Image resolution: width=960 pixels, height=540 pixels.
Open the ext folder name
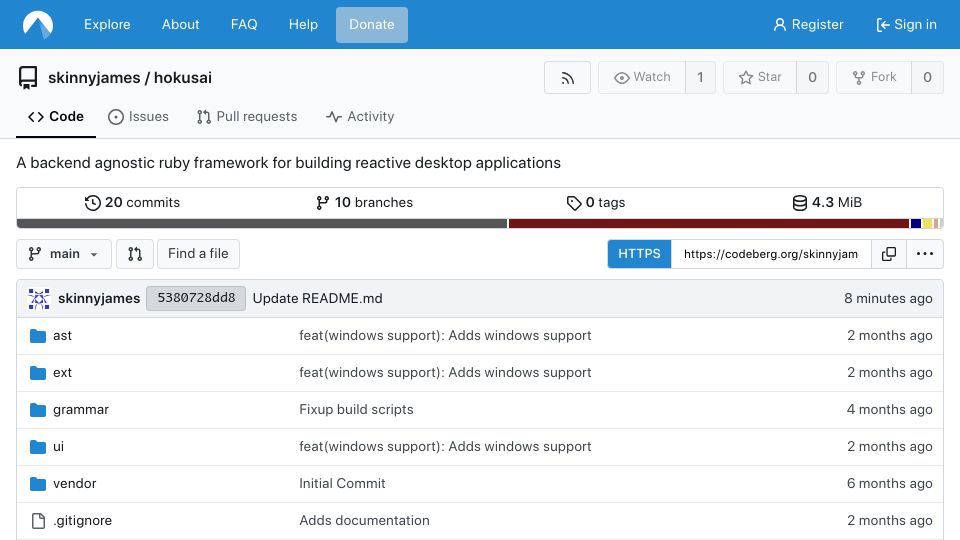[62, 373]
